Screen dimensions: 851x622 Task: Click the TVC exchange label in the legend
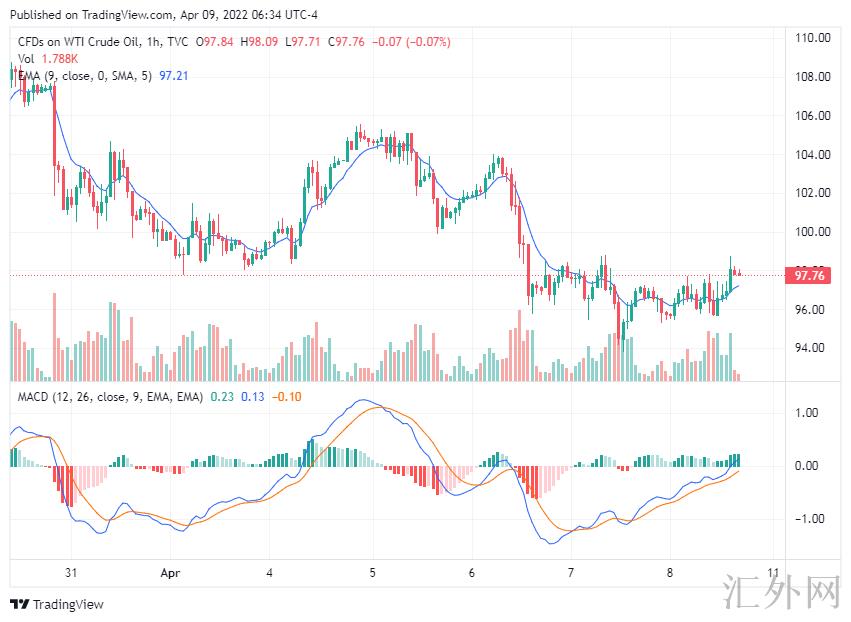click(x=177, y=43)
